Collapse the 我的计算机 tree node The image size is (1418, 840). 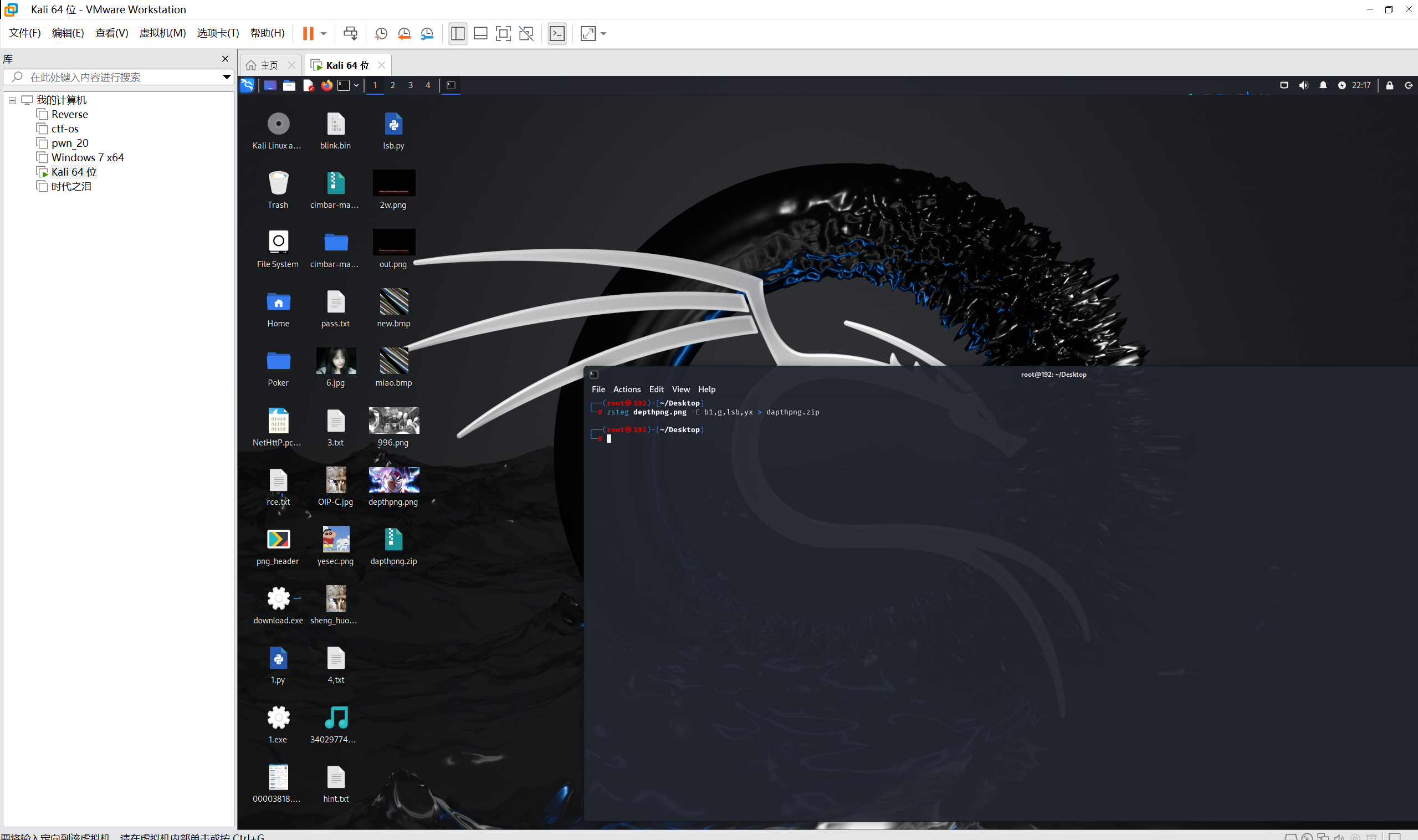pyautogui.click(x=12, y=100)
